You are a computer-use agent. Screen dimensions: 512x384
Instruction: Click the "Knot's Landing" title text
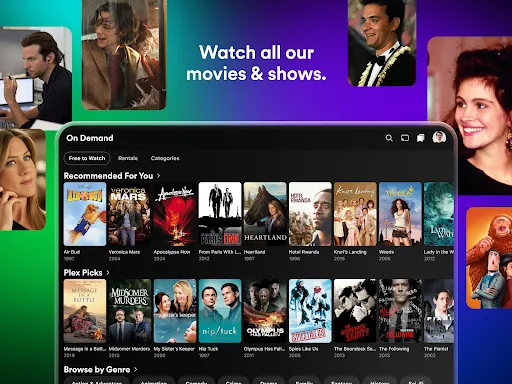(350, 252)
